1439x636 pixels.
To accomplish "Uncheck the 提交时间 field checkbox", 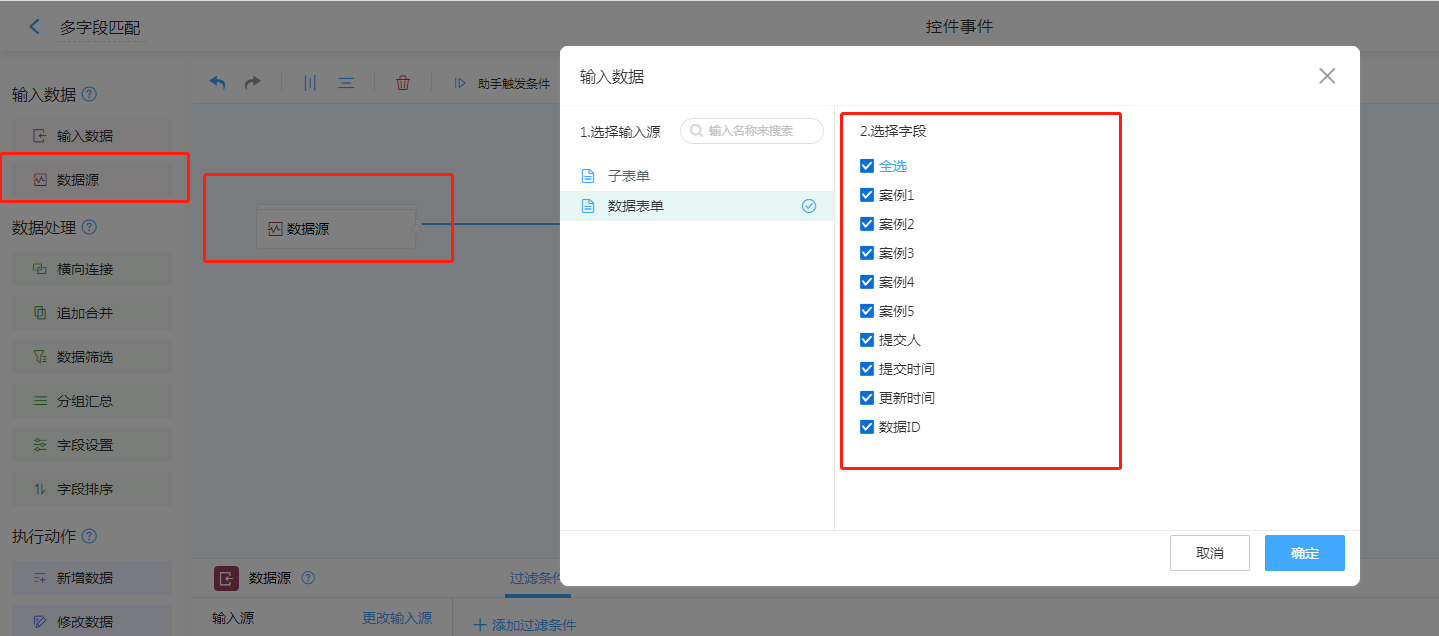I will point(867,369).
